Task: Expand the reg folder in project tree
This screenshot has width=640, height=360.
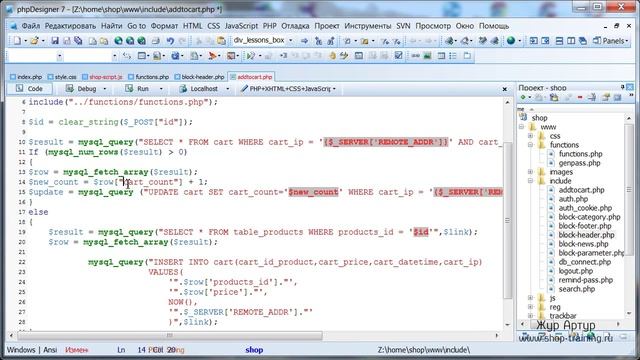Action: pyautogui.click(x=530, y=307)
